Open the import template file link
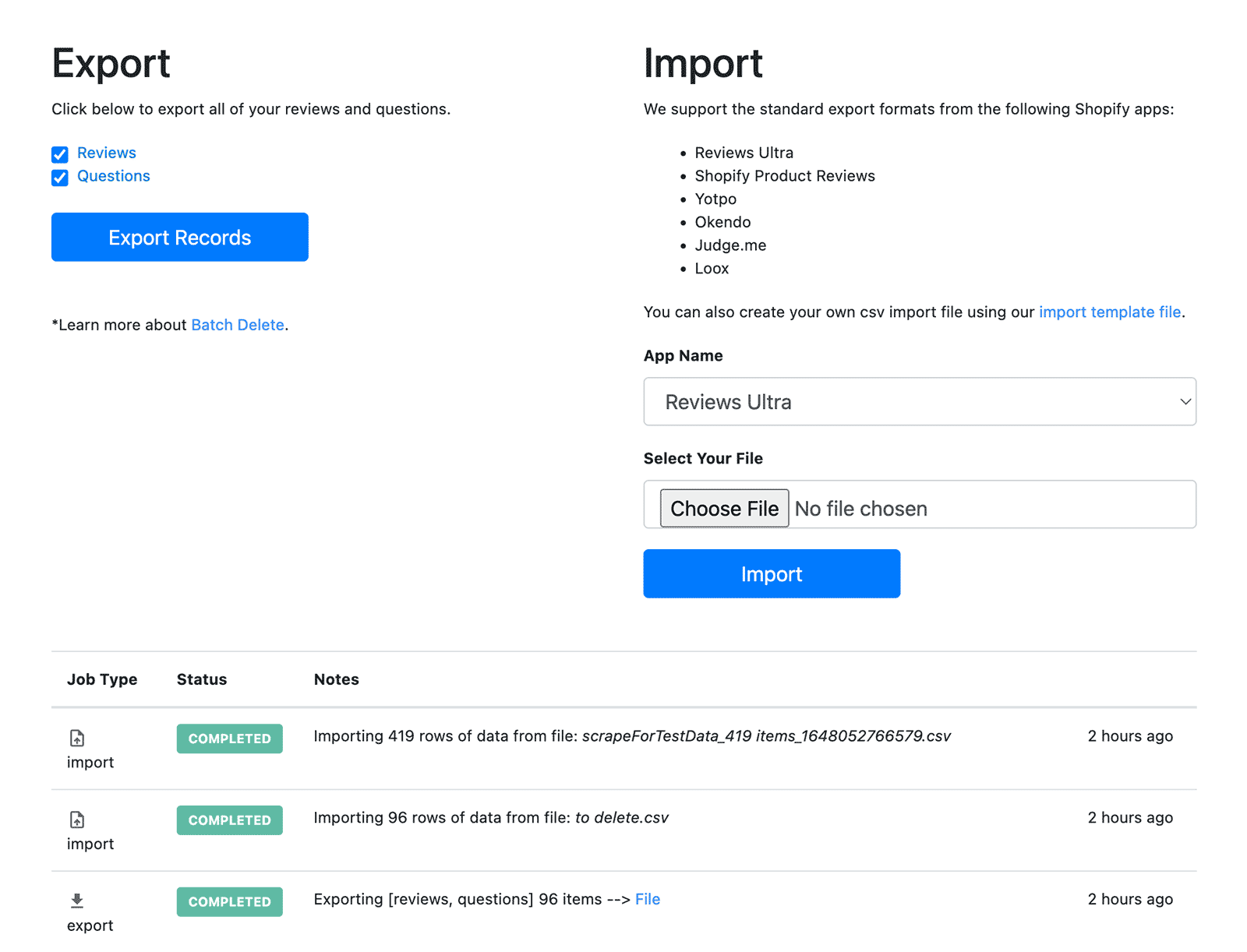The image size is (1247, 952). (1109, 312)
